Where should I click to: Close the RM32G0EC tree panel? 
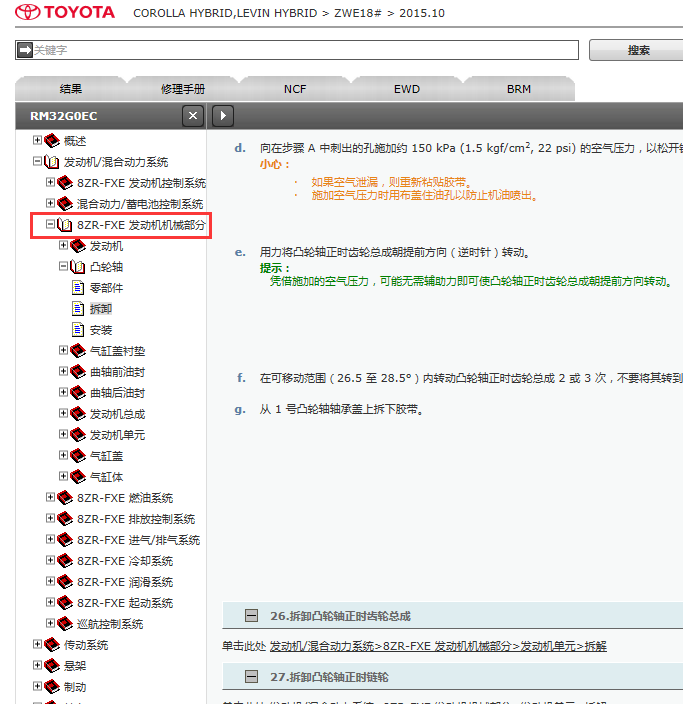coord(193,116)
